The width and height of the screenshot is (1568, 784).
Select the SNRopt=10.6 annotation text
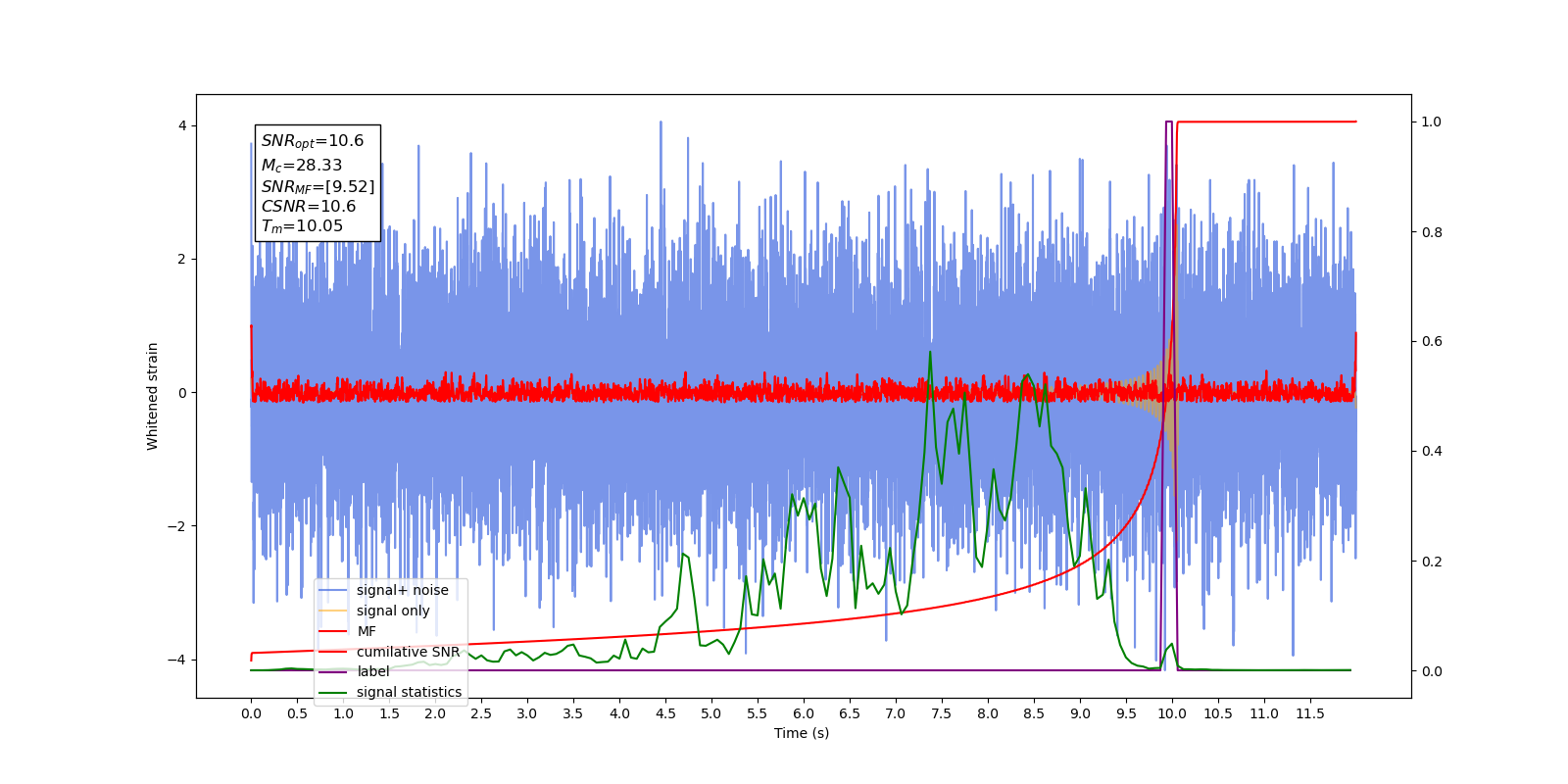point(313,141)
